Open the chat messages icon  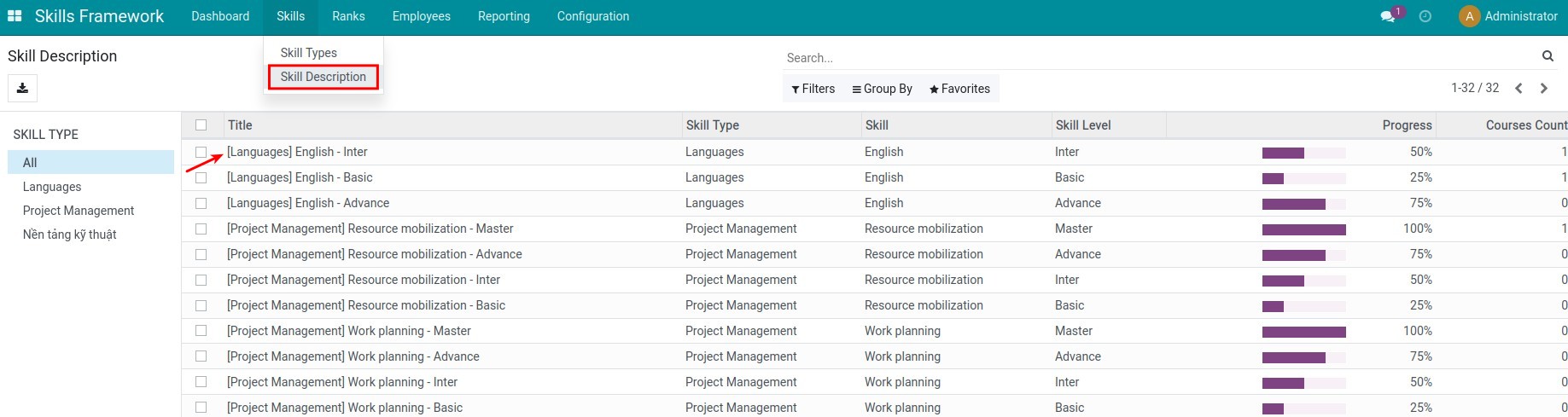pos(1388,16)
